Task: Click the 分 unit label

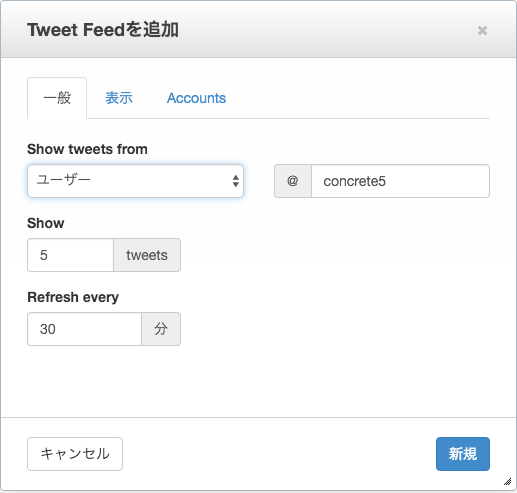Action: pyautogui.click(x=161, y=329)
